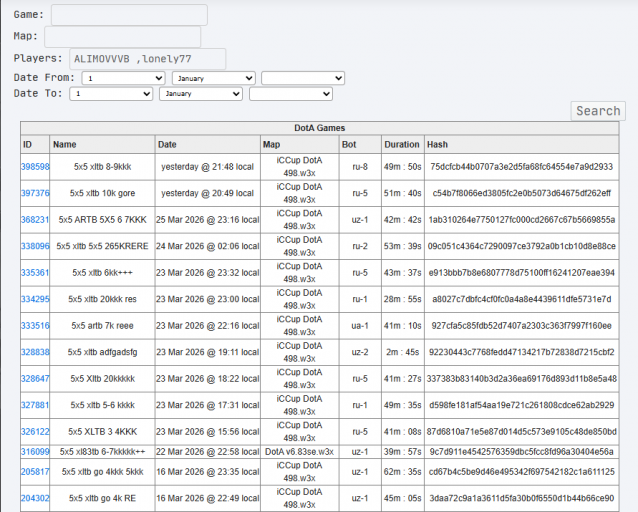Image resolution: width=638 pixels, height=512 pixels.
Task: Click the Game input field
Action: coord(129,15)
